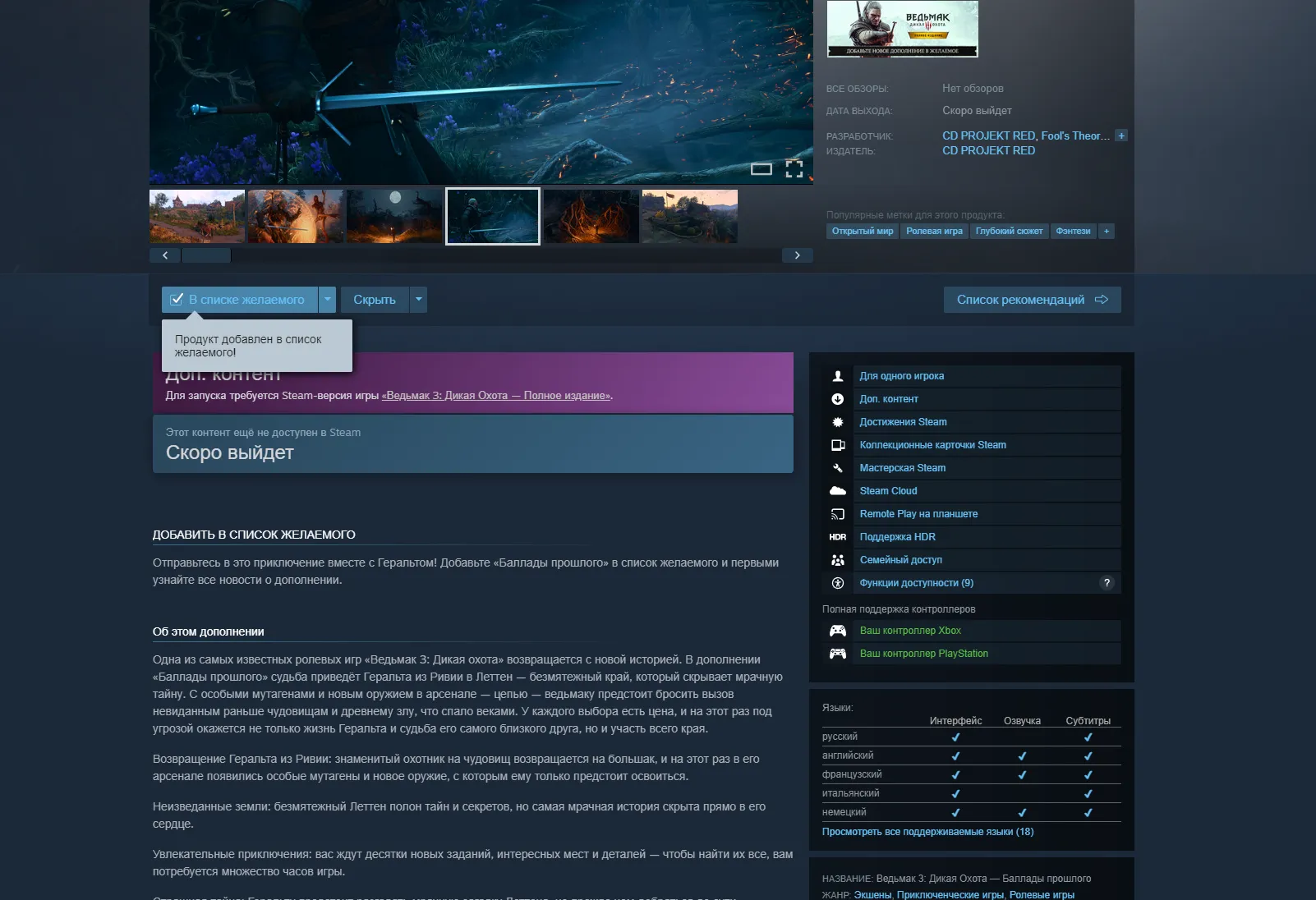Open the Ролевые игры genre link
Image resolution: width=1316 pixels, height=900 pixels.
[x=1042, y=895]
